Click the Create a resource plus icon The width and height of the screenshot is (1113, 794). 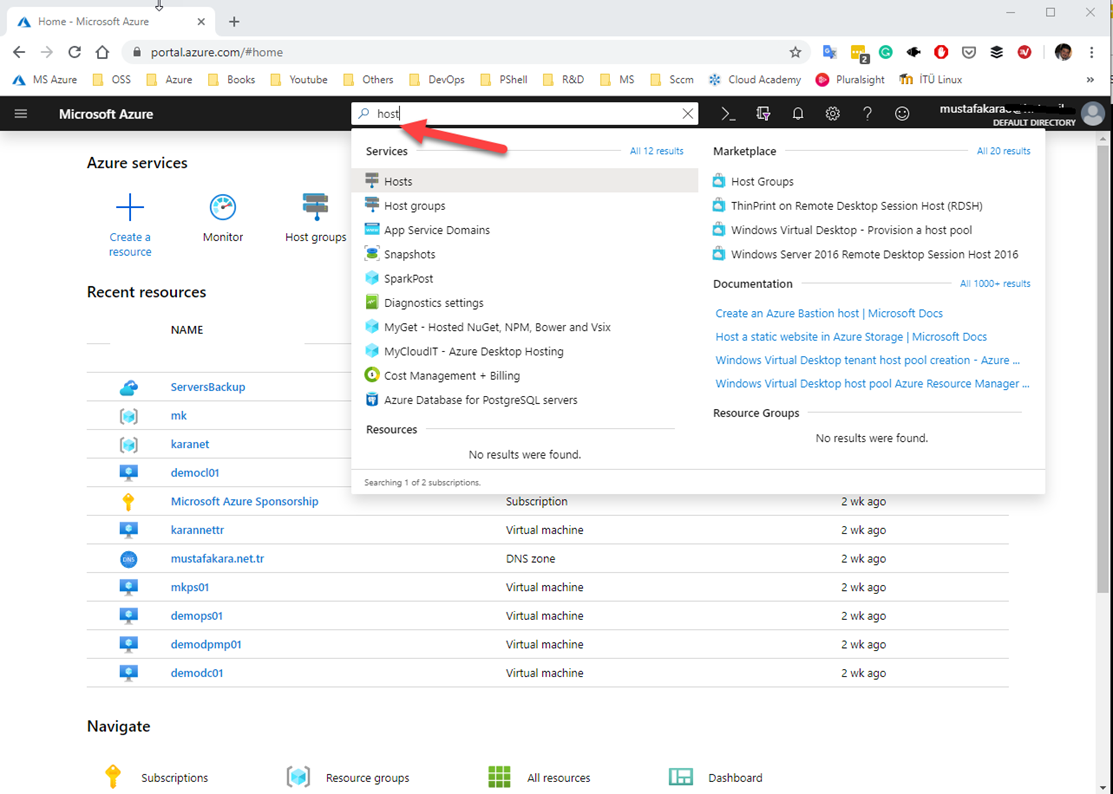click(130, 207)
